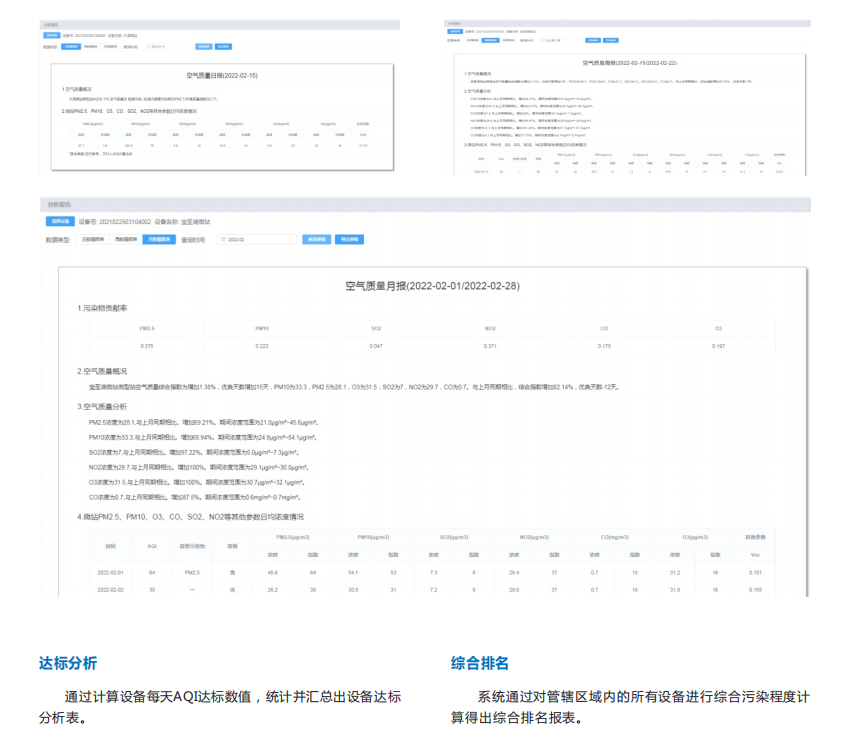This screenshot has height=744, width=850.
Task: Click CO load rate value 0.175
Action: coord(604,346)
